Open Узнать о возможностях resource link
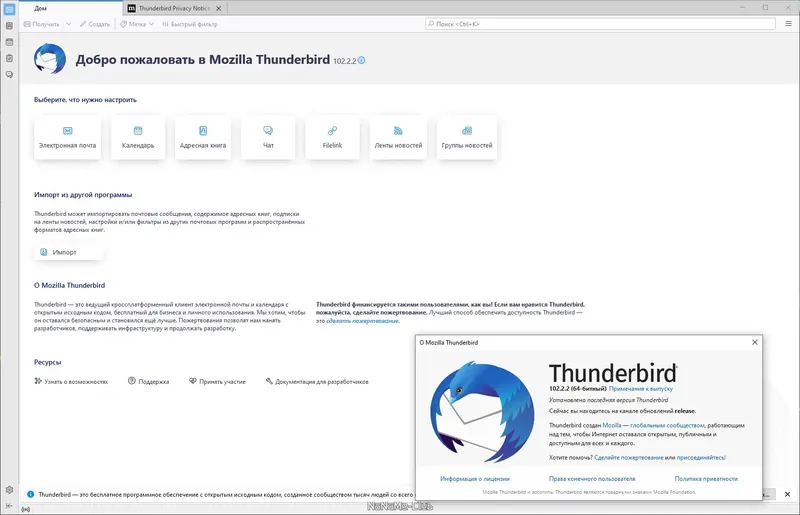 71,381
